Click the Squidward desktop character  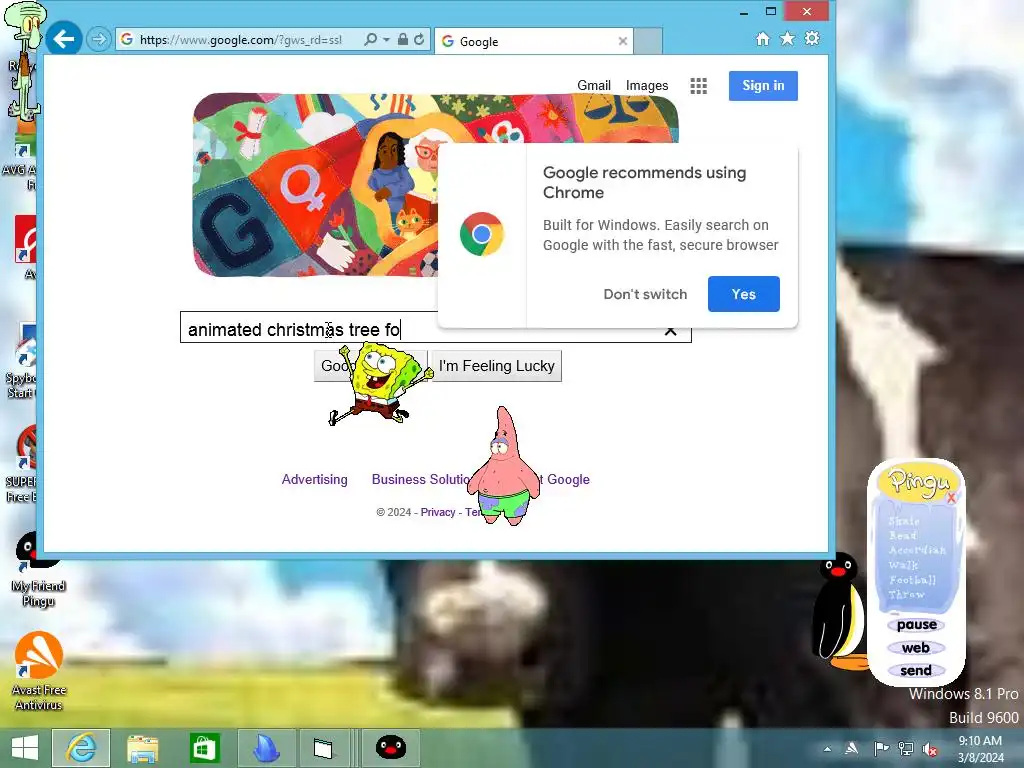pyautogui.click(x=24, y=61)
